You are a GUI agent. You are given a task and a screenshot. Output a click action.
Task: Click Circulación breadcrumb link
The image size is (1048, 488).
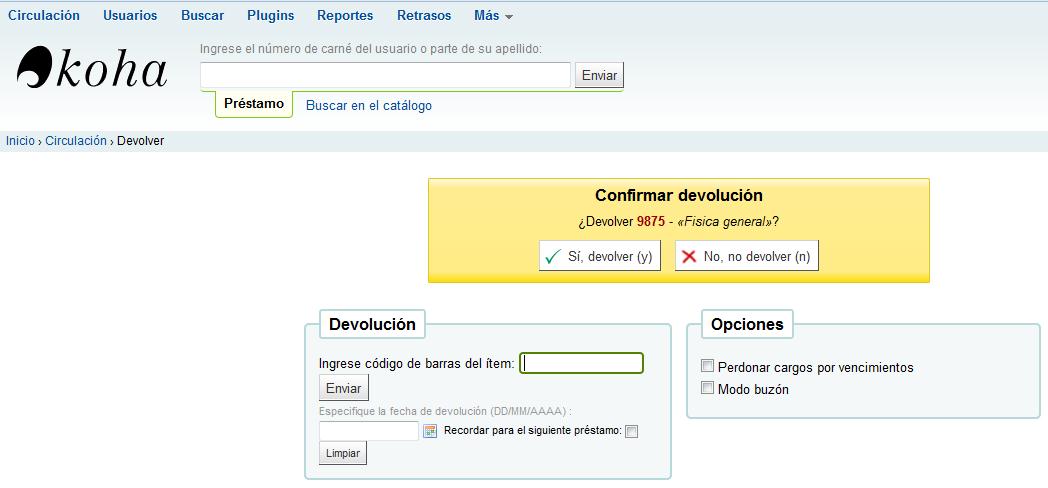coord(76,141)
